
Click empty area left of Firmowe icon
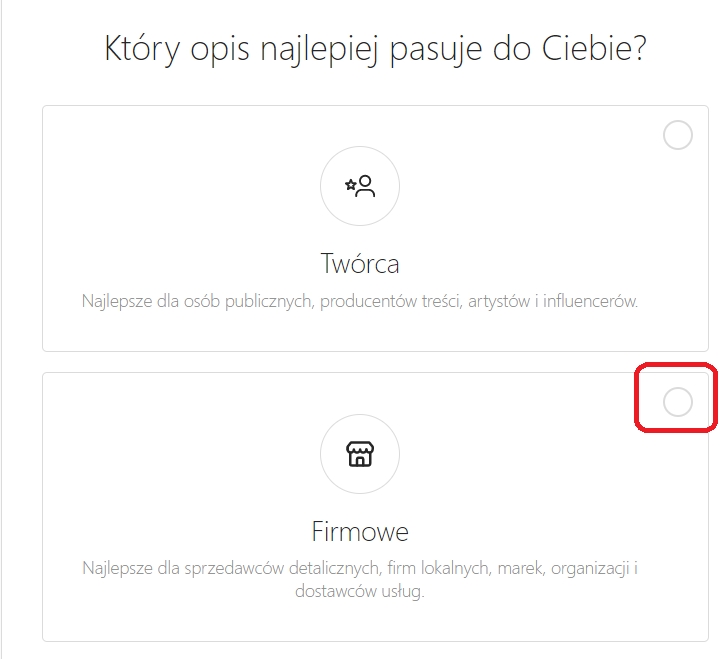[x=180, y=455]
